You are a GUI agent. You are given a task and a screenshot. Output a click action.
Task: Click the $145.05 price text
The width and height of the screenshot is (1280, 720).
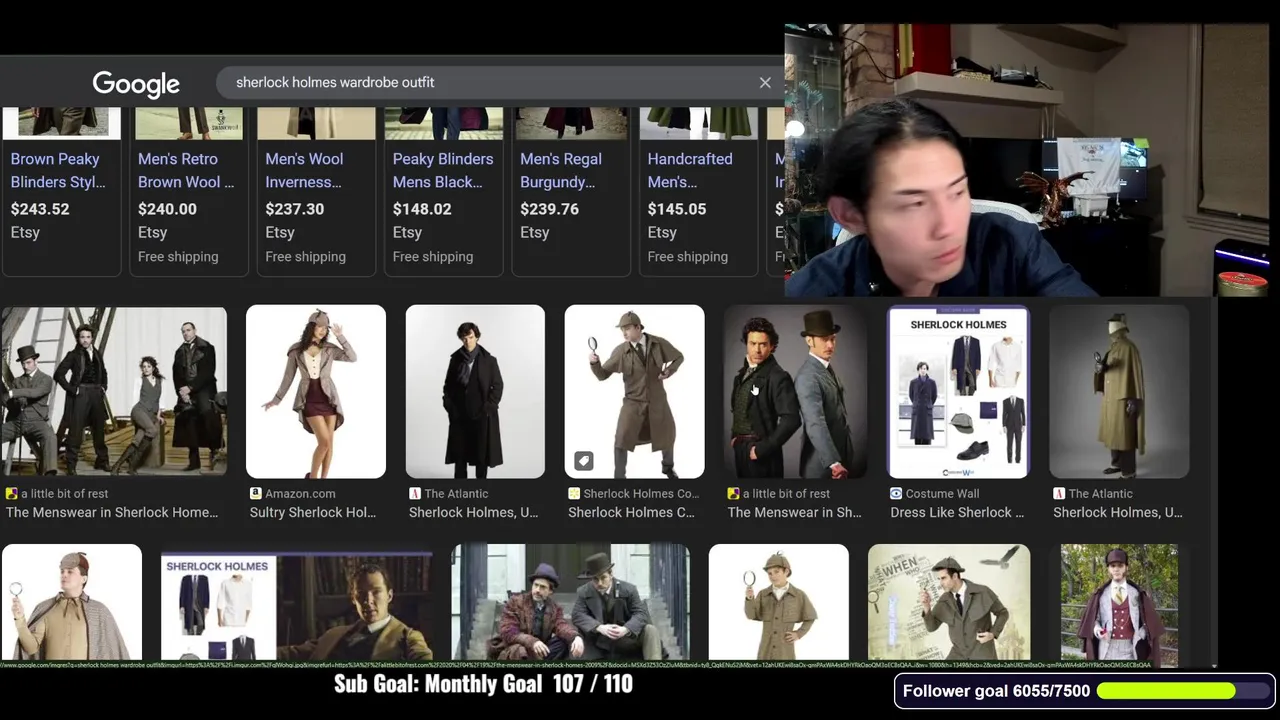click(x=676, y=209)
